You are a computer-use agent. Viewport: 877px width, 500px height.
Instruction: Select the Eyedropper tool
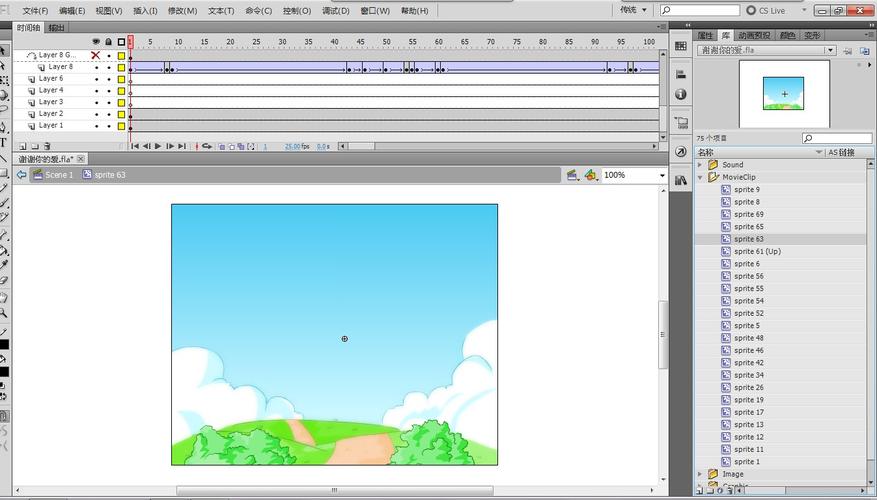[x=3, y=265]
